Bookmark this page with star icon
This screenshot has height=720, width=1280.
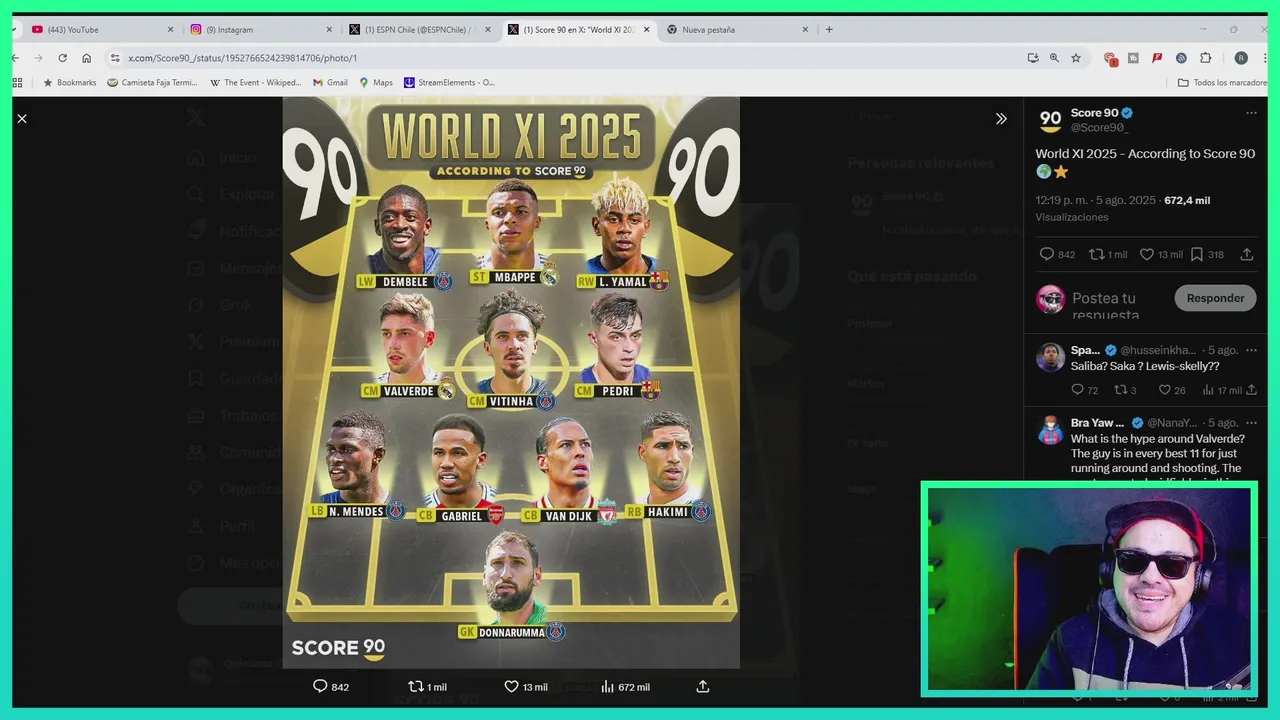1076,58
